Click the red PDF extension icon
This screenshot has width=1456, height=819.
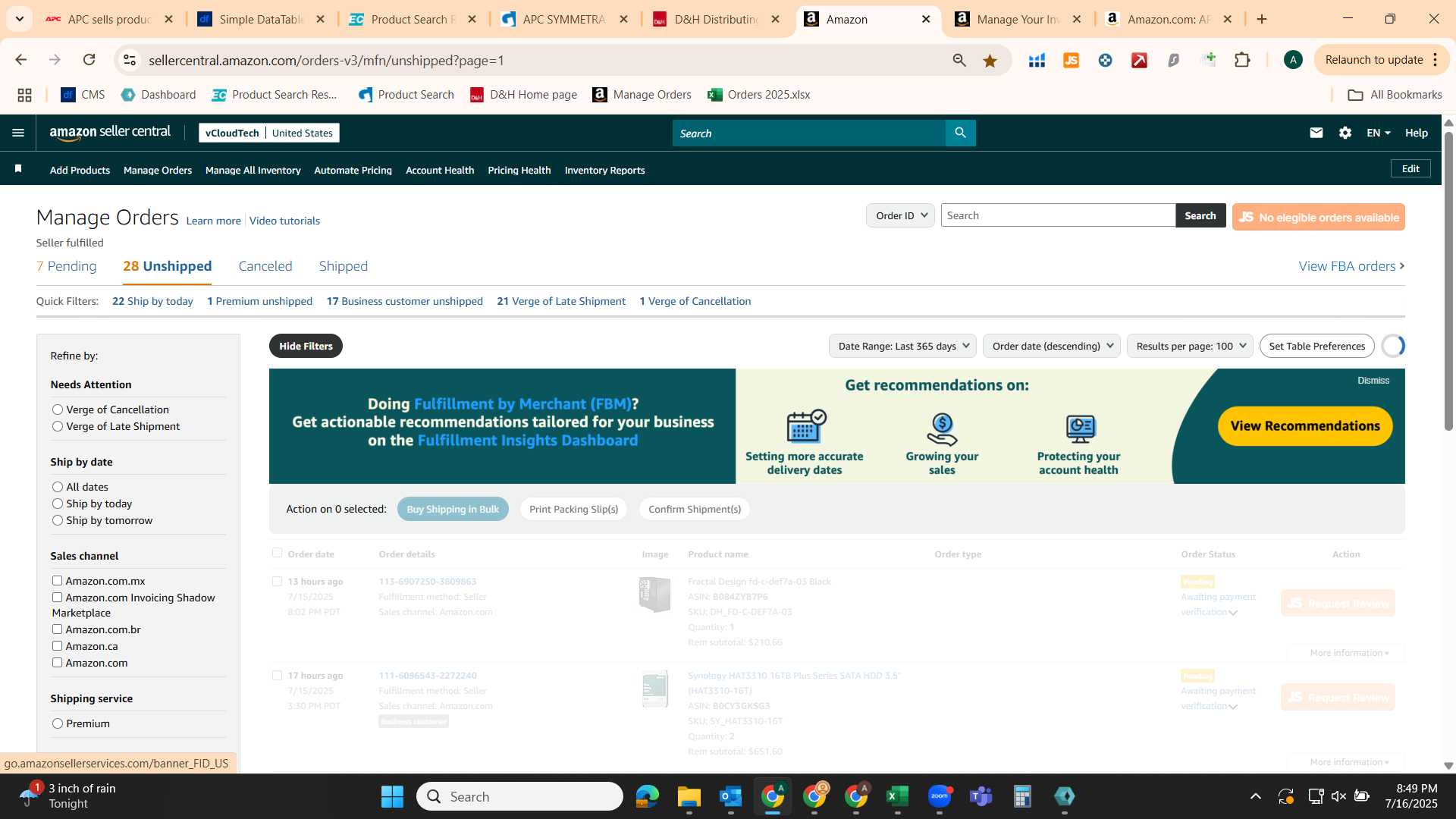tap(1139, 60)
